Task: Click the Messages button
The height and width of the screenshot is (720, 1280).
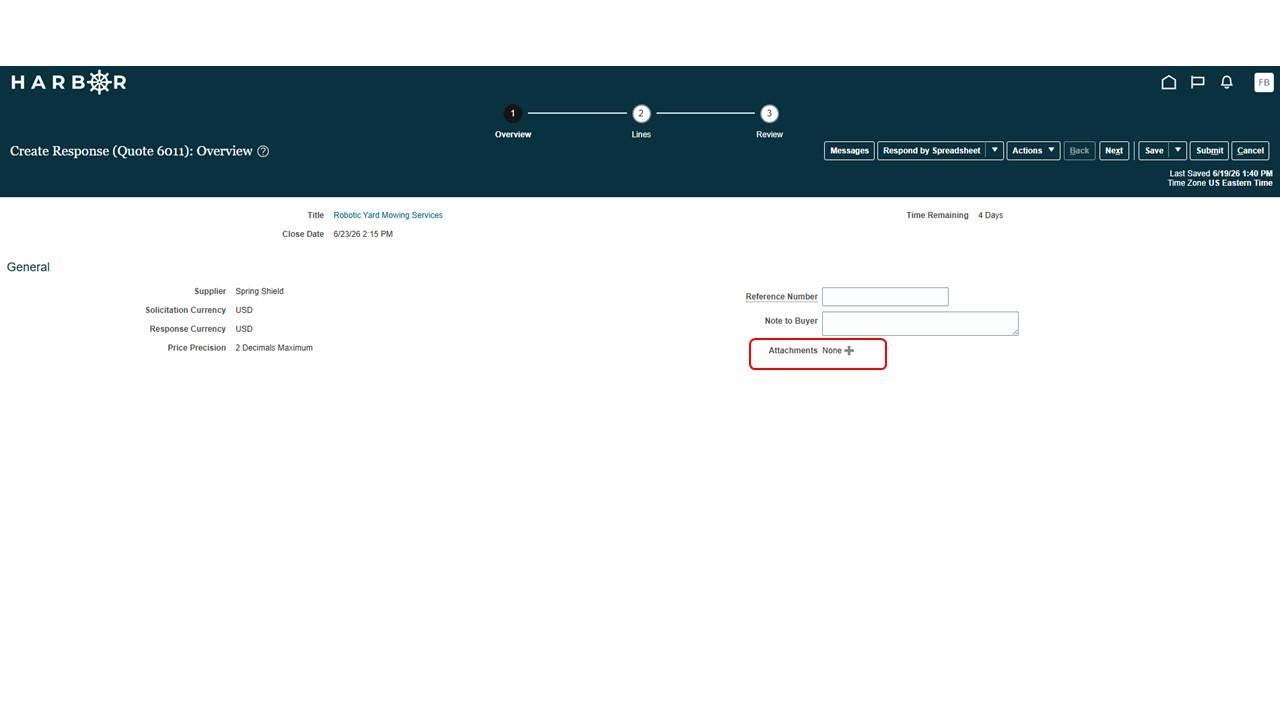Action: (x=849, y=151)
